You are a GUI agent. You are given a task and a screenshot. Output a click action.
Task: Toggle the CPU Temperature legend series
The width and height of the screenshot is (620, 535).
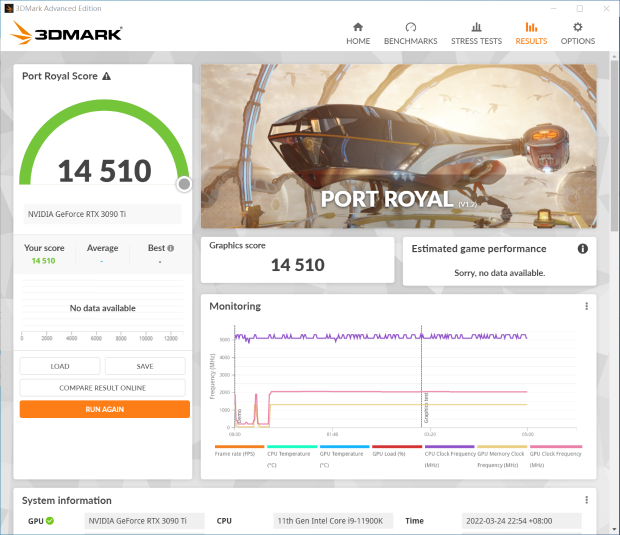click(x=292, y=457)
